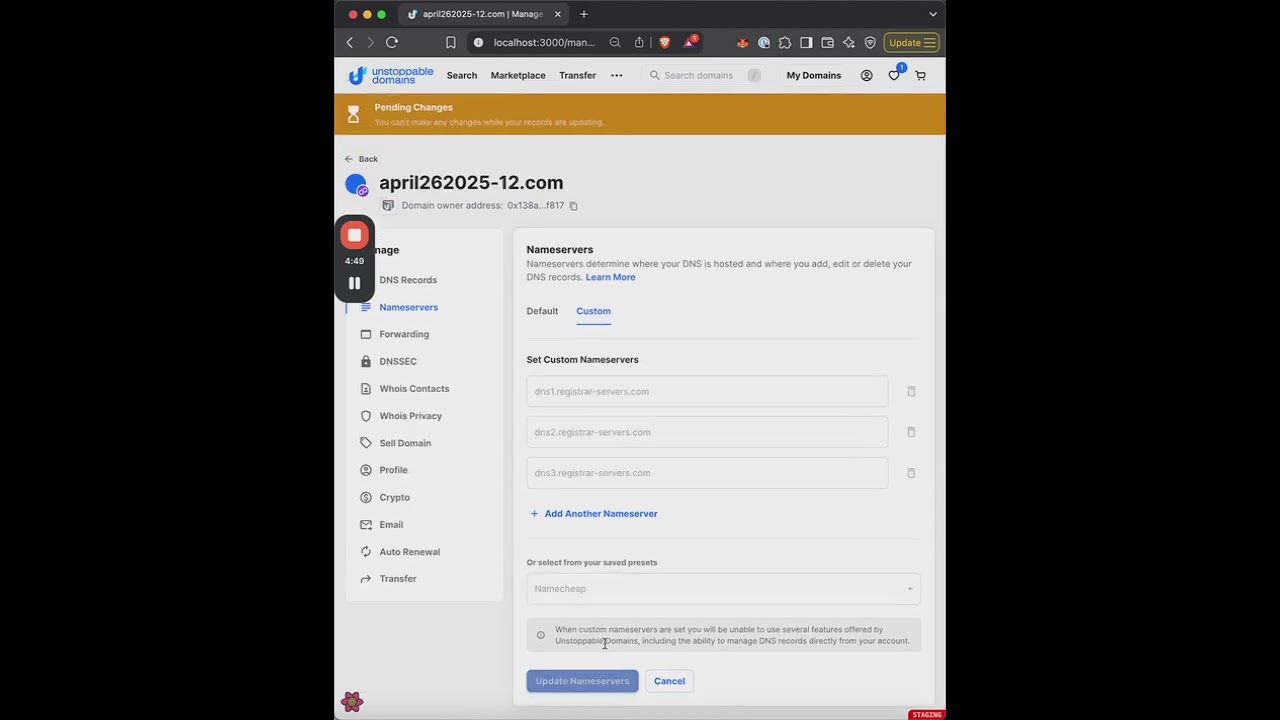Open Brave Shields lion icon
1280x720 pixels.
pos(664,42)
